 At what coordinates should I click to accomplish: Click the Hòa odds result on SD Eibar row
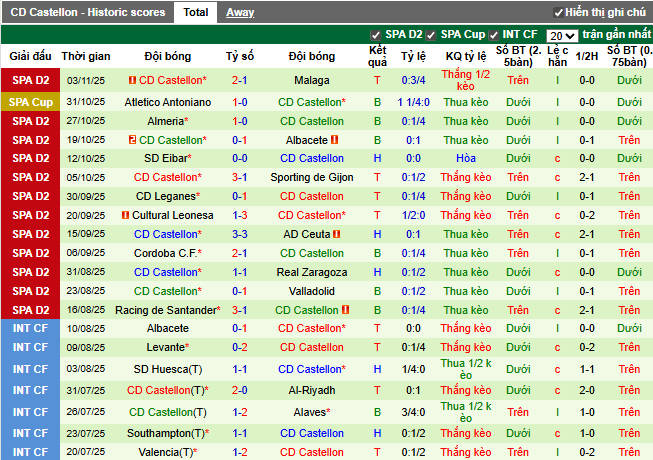[466, 159]
